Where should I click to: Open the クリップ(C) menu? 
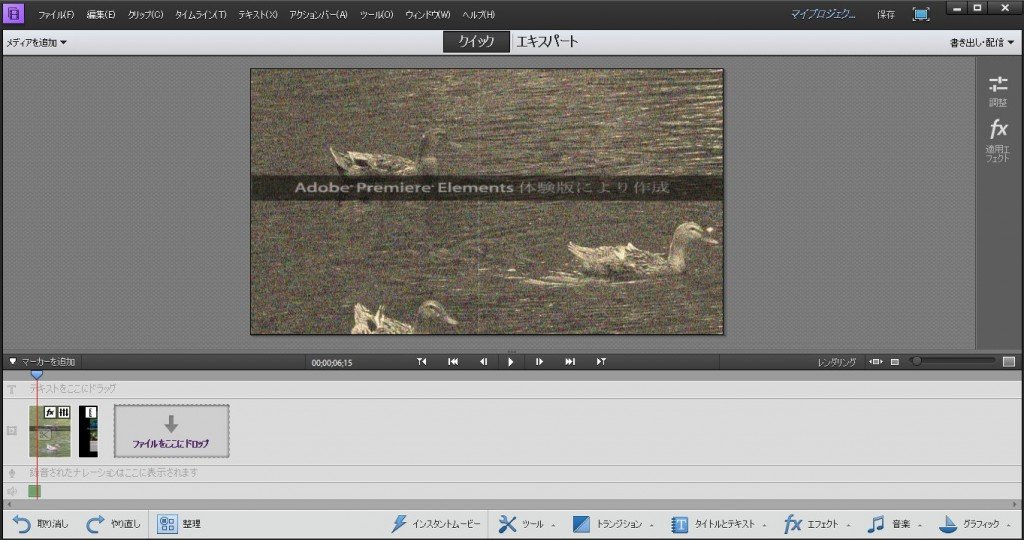point(145,14)
